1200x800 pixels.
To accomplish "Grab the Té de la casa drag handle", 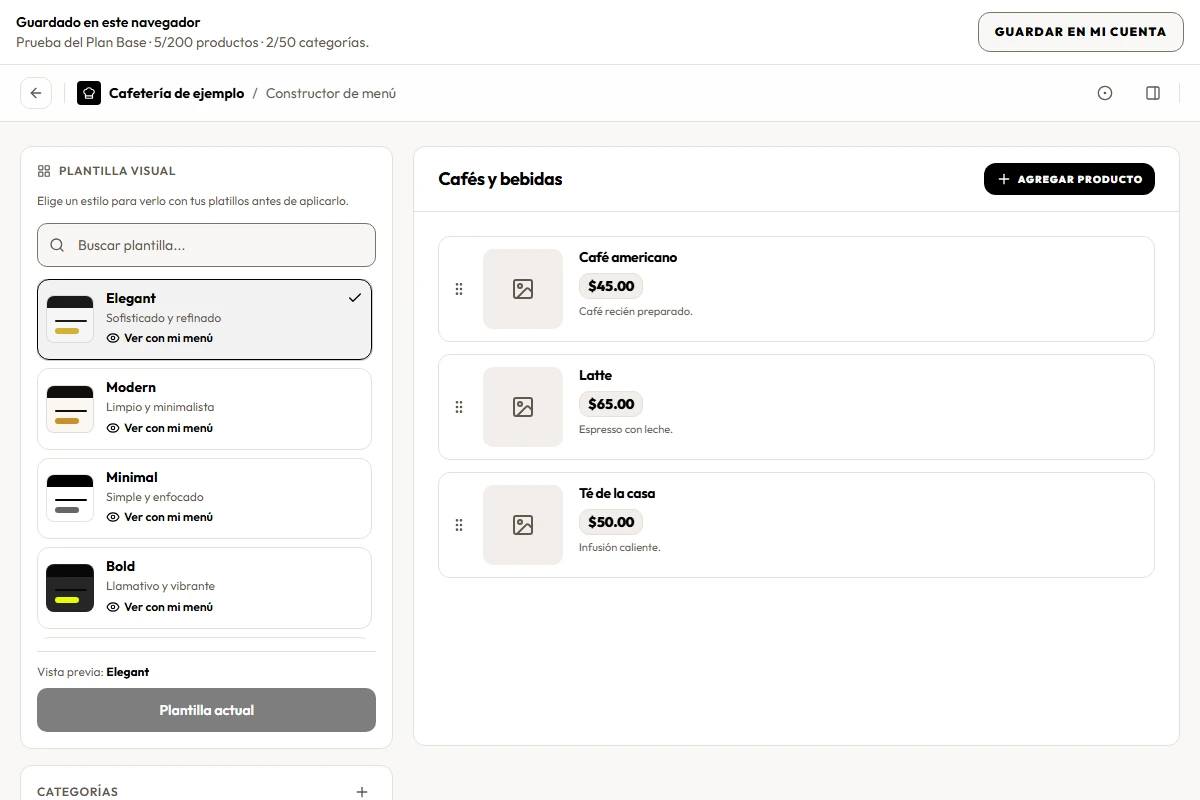I will [459, 525].
